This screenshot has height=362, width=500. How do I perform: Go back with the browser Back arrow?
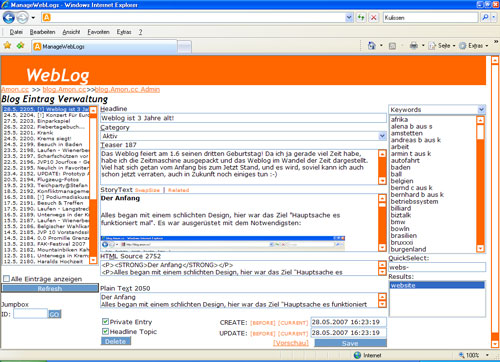point(9,17)
